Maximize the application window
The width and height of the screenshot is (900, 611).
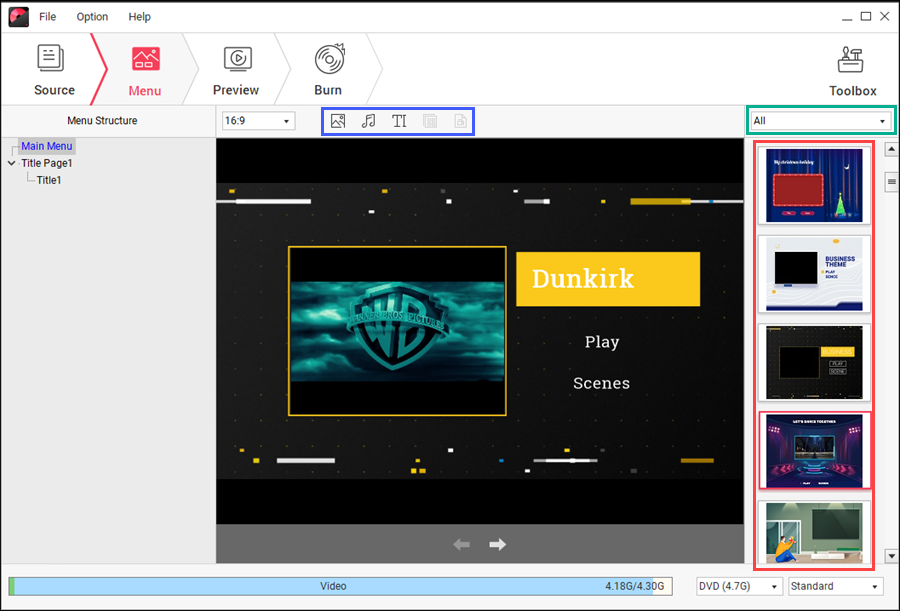(866, 17)
